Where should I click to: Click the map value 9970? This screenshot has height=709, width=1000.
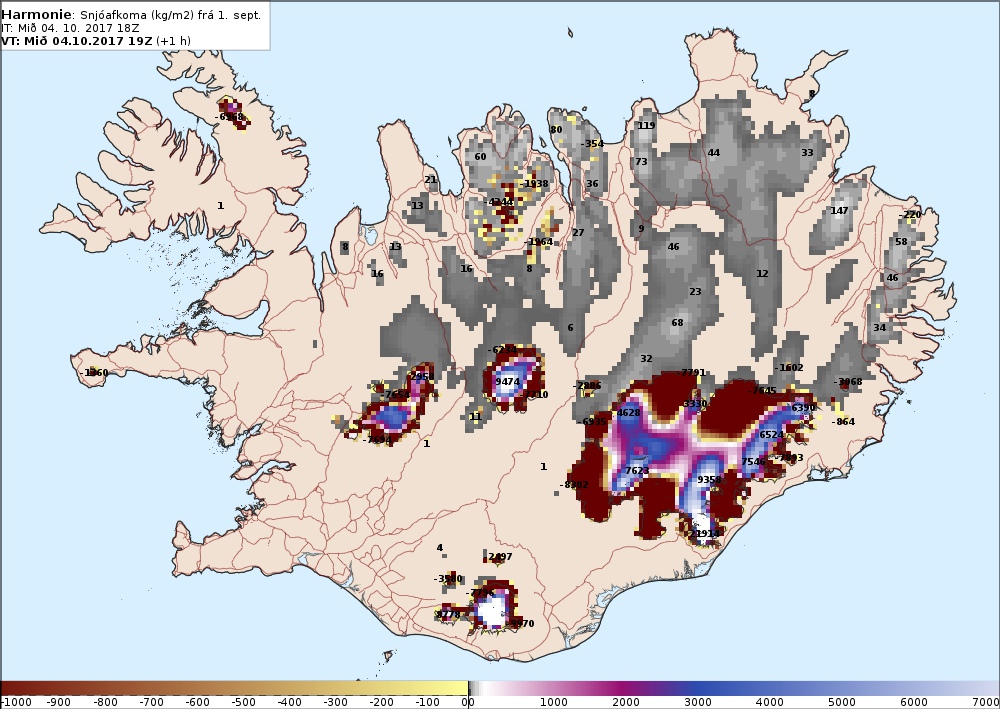point(522,624)
